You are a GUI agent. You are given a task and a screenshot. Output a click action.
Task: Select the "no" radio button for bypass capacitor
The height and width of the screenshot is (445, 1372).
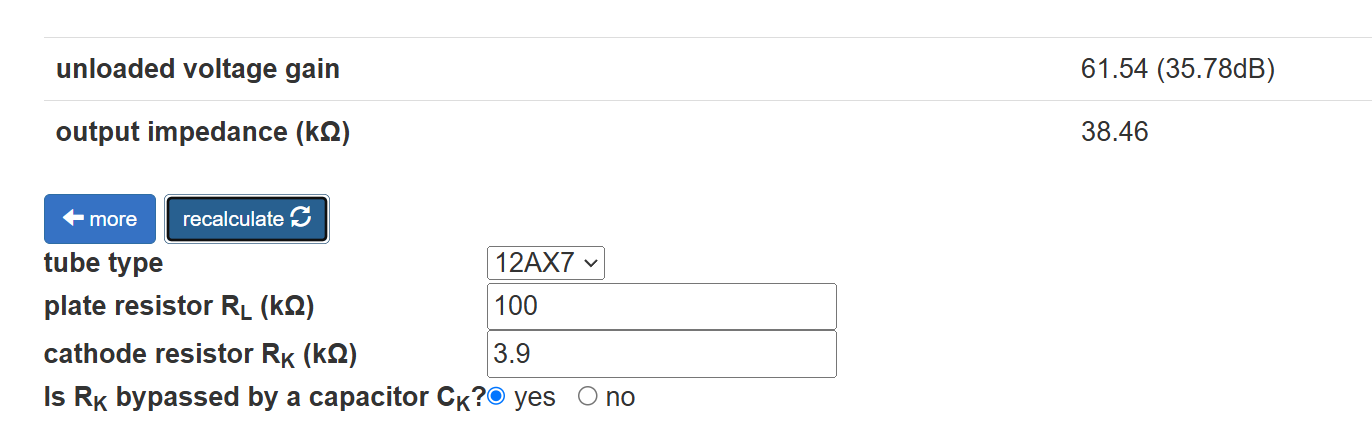click(587, 397)
